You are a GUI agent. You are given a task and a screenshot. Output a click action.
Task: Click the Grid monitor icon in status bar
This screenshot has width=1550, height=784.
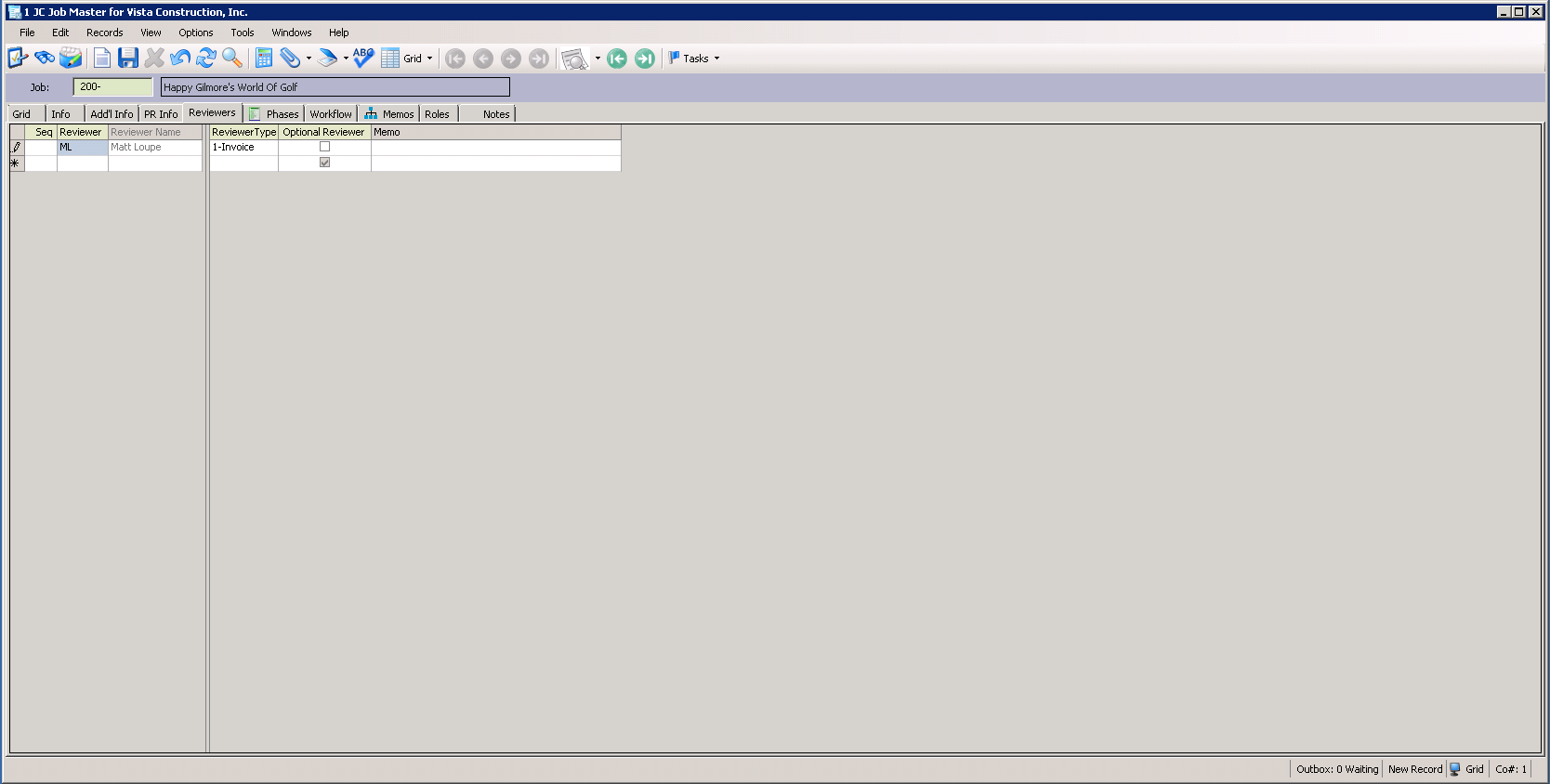[1455, 769]
